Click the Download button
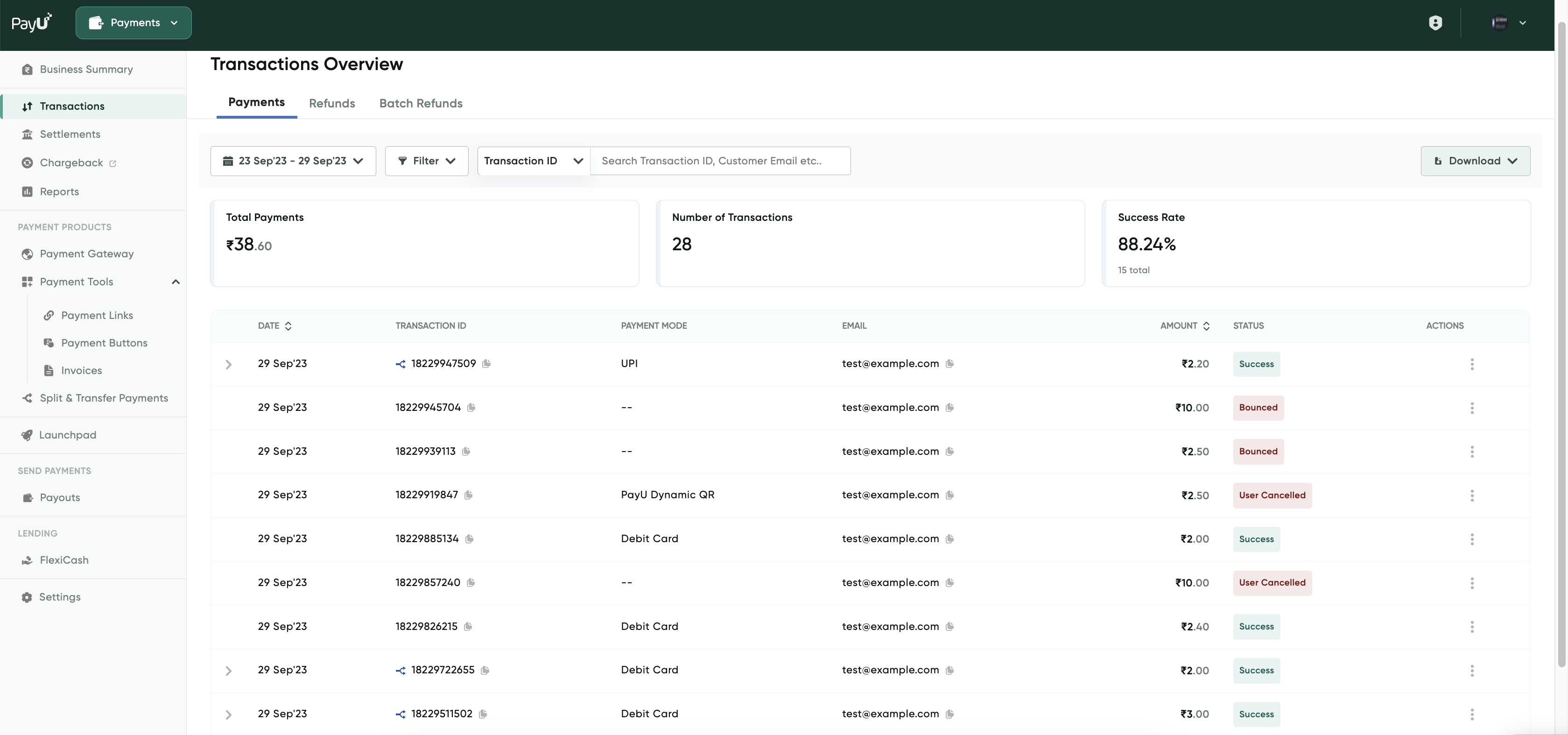Screen dimensions: 1568x735 [x=1475, y=161]
